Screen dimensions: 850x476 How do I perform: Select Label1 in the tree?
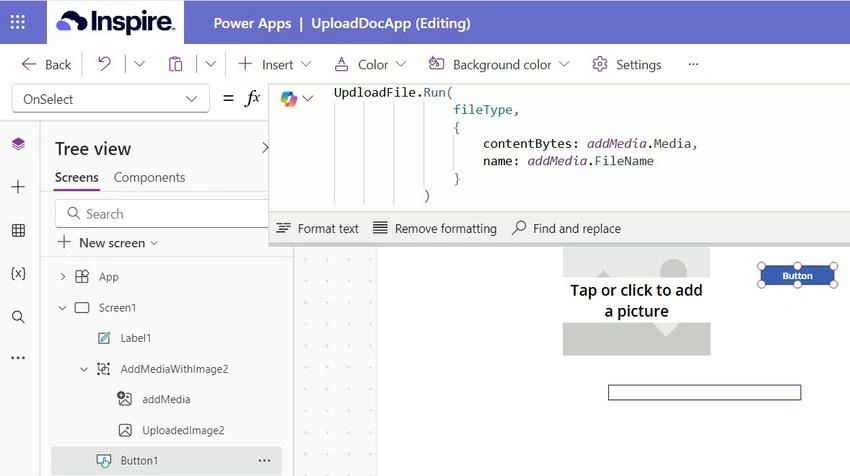pyautogui.click(x=136, y=338)
